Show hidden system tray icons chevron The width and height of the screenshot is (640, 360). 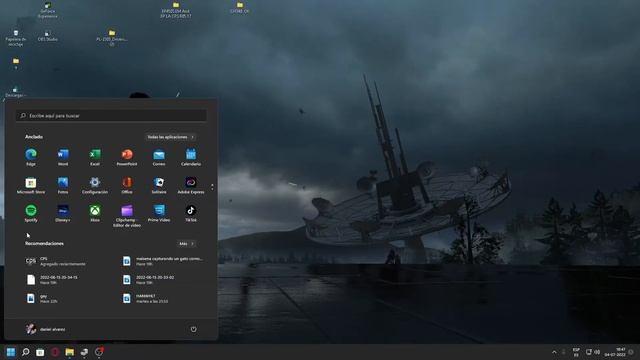click(554, 352)
